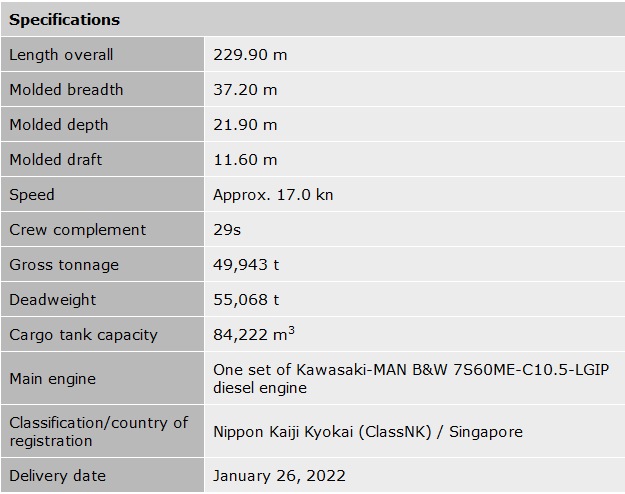Select the Molded depth label
625x494 pixels.
coord(58,125)
